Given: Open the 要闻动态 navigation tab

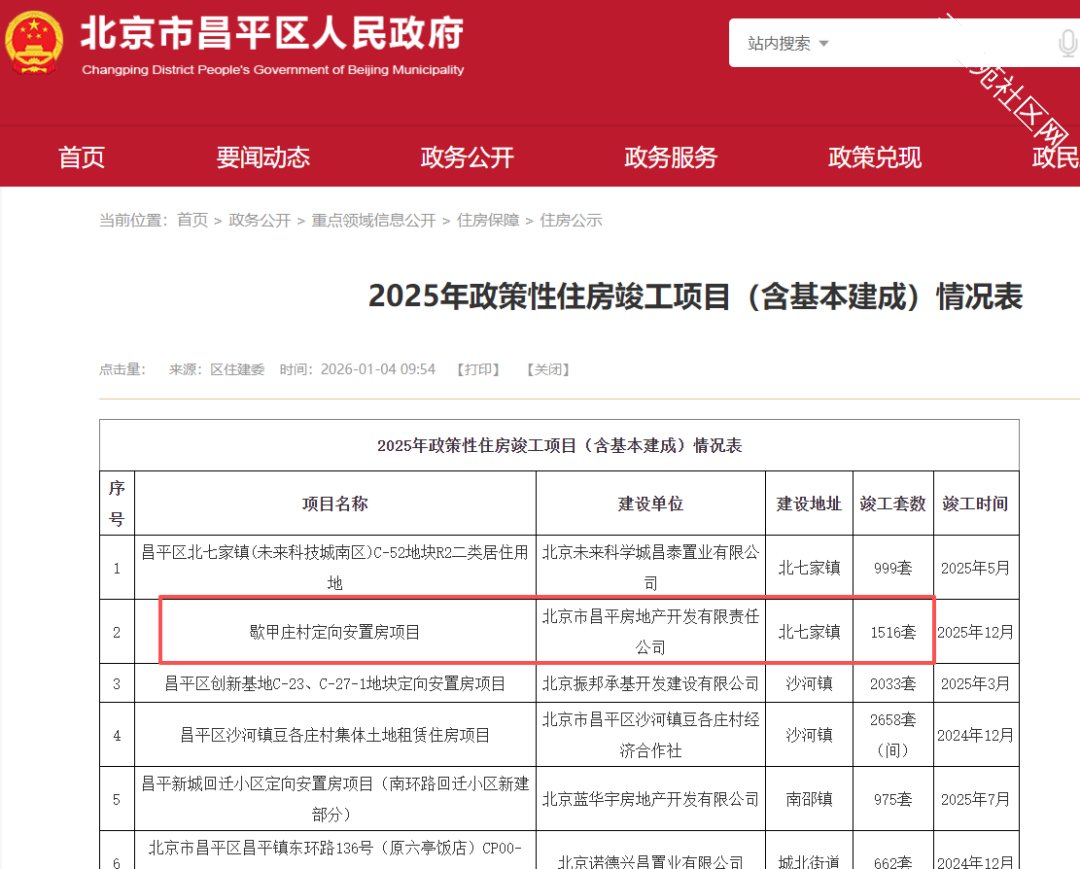Looking at the screenshot, I should pos(263,157).
